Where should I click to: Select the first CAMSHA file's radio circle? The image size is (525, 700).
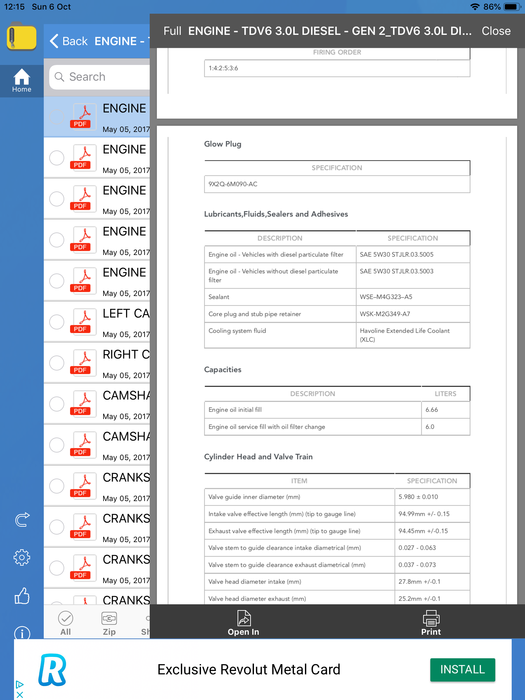(x=57, y=404)
